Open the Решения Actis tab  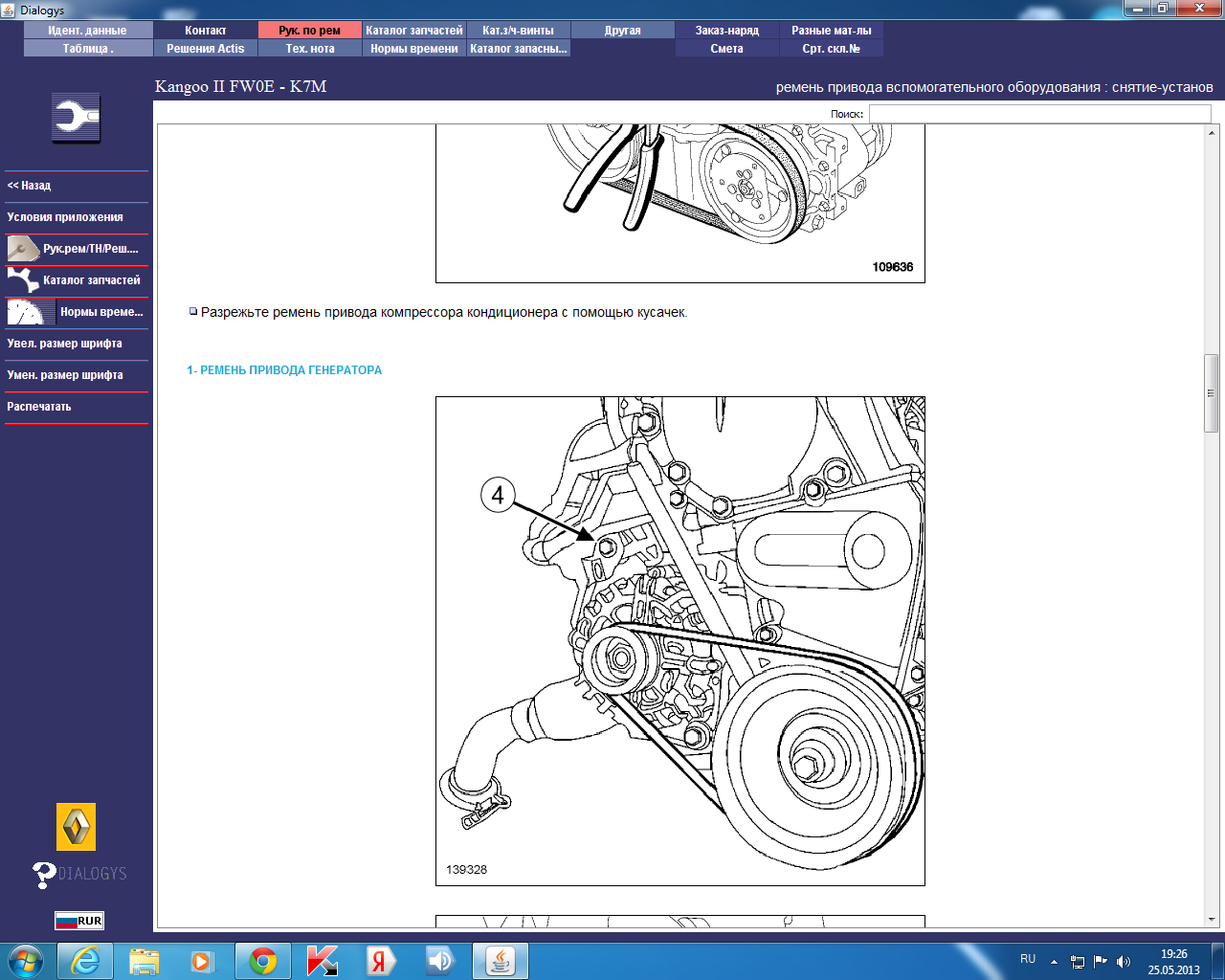206,49
